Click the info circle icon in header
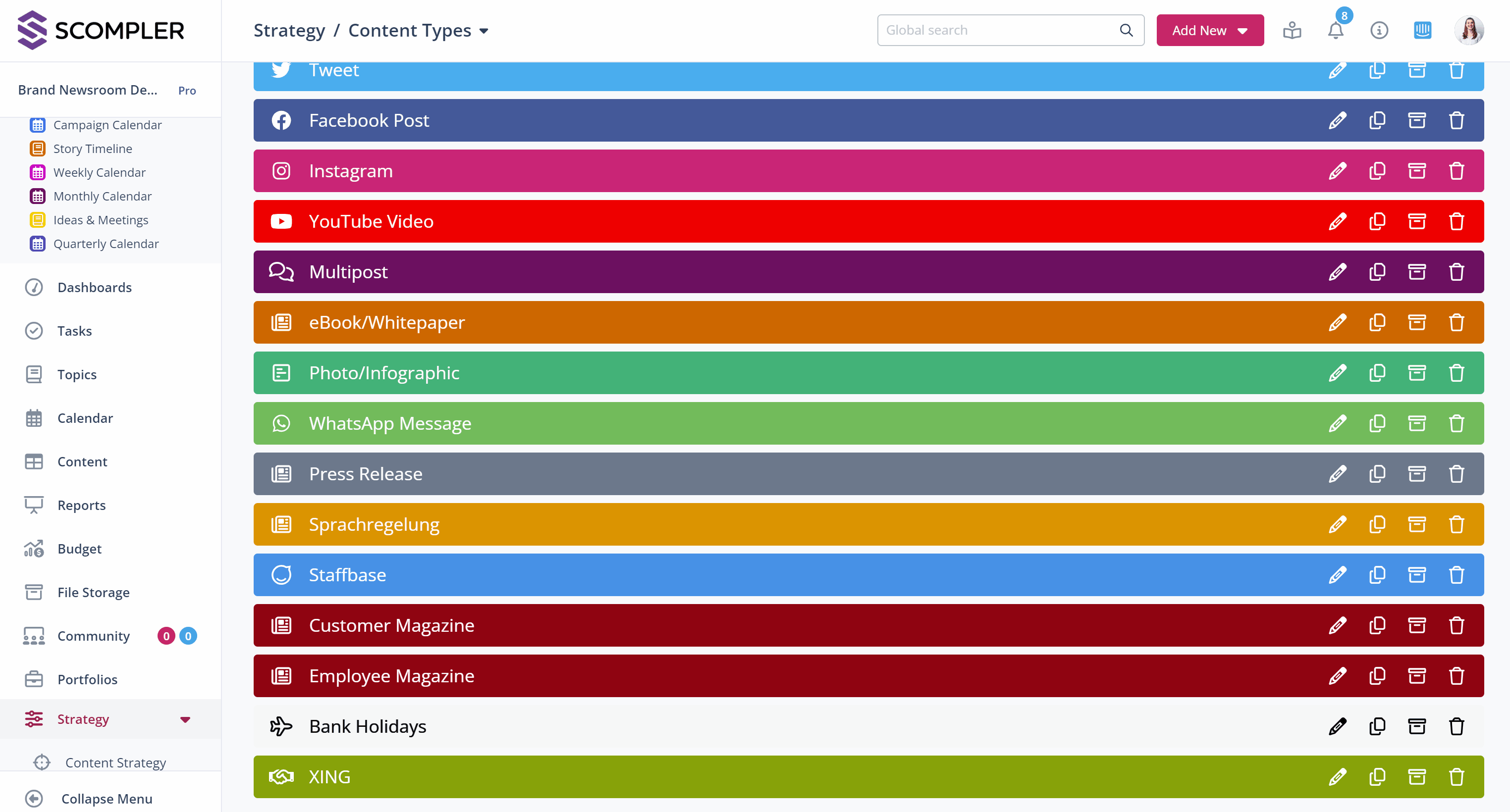 pos(1379,31)
